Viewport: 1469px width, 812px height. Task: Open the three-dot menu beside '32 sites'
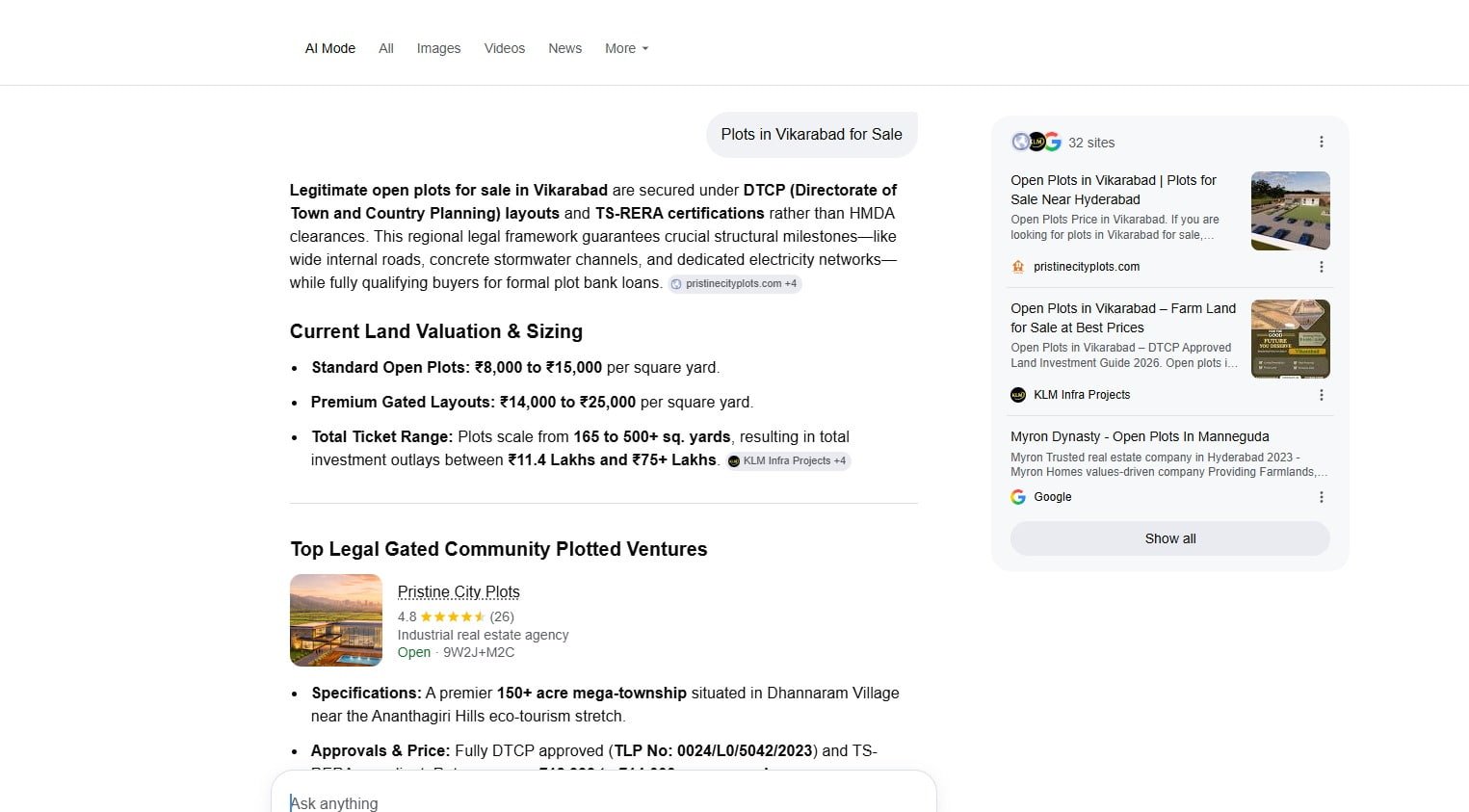click(1321, 142)
